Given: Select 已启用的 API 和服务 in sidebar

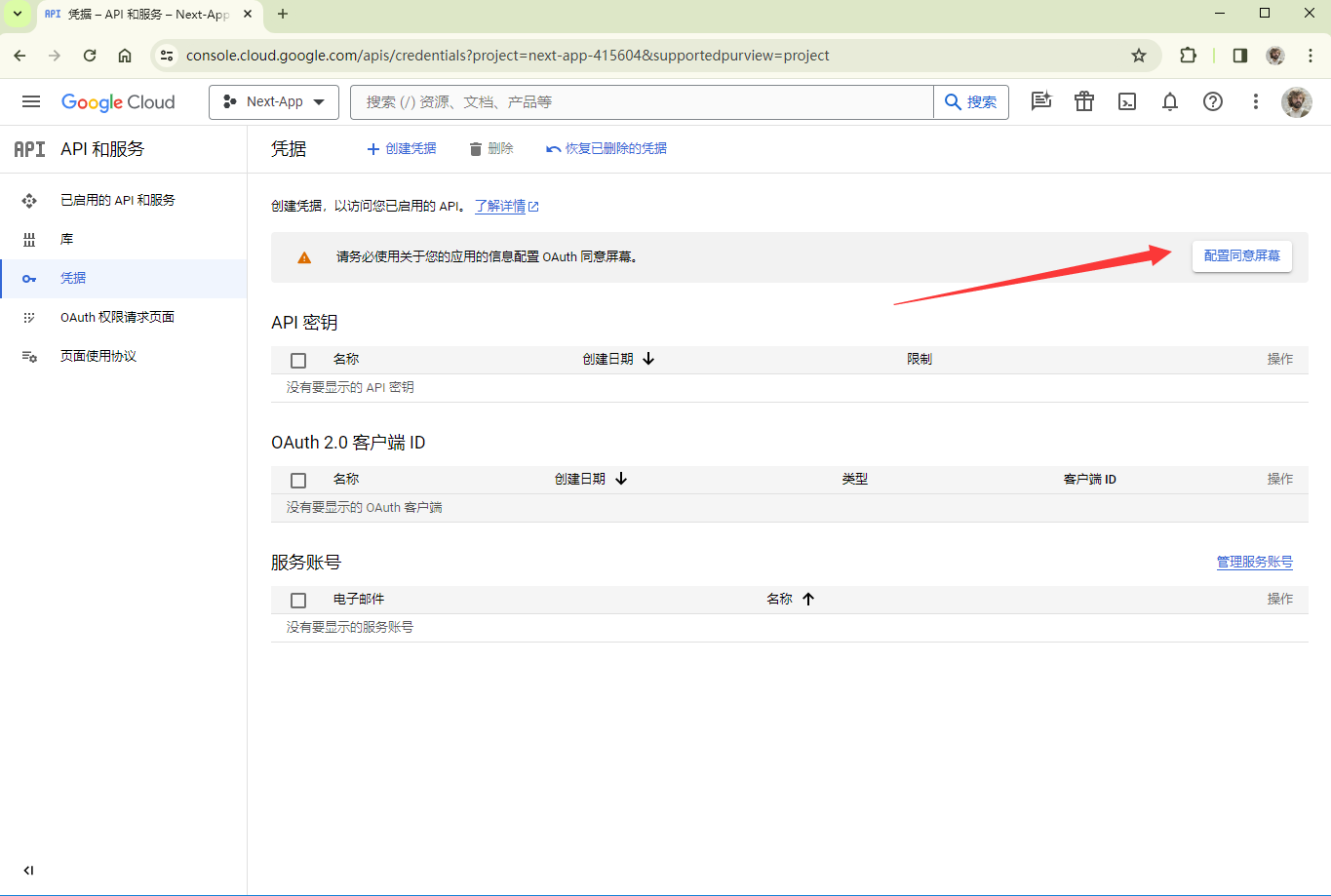Looking at the screenshot, I should click(x=123, y=200).
